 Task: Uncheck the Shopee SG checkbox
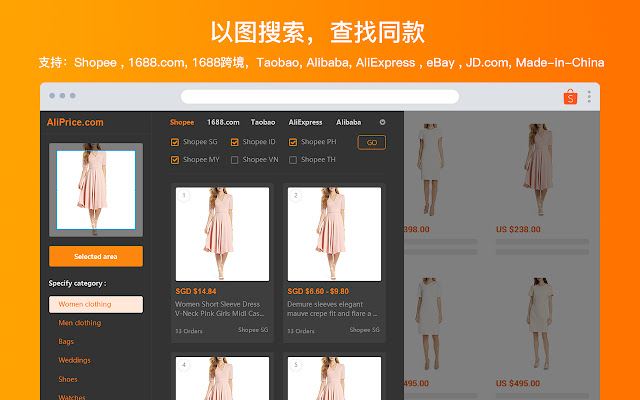[175, 142]
